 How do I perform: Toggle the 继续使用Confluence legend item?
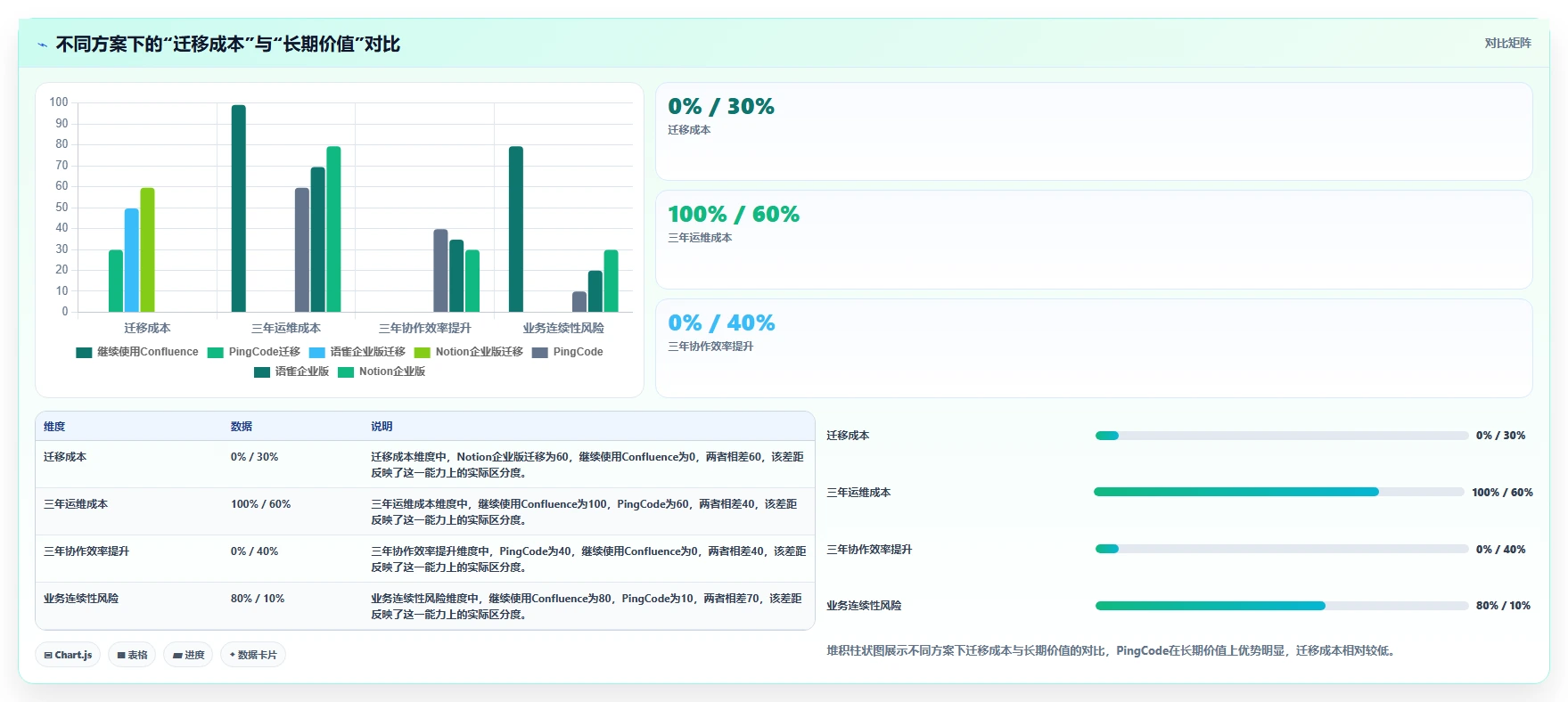point(137,352)
